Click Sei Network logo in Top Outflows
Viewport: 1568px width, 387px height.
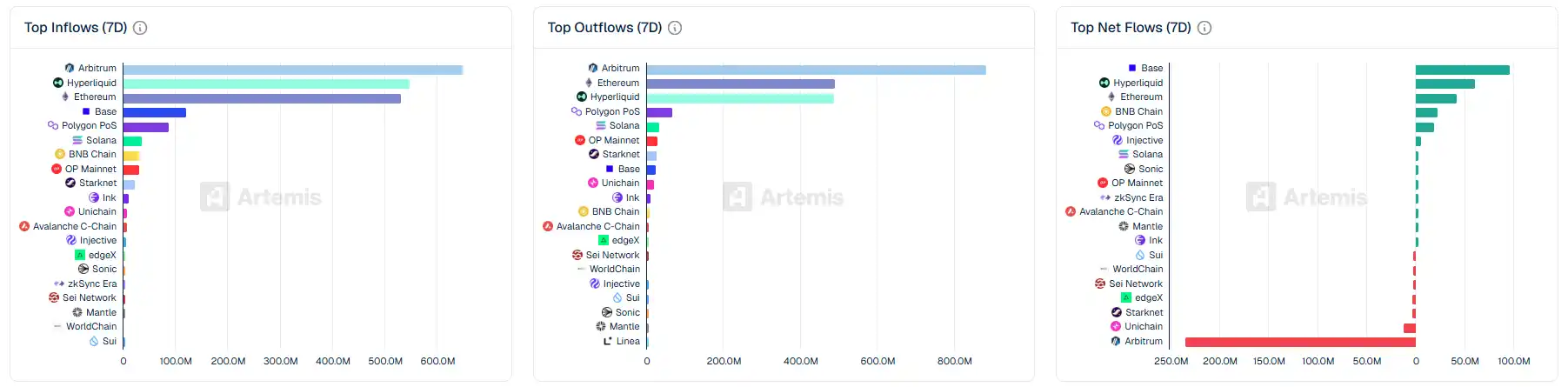[577, 255]
